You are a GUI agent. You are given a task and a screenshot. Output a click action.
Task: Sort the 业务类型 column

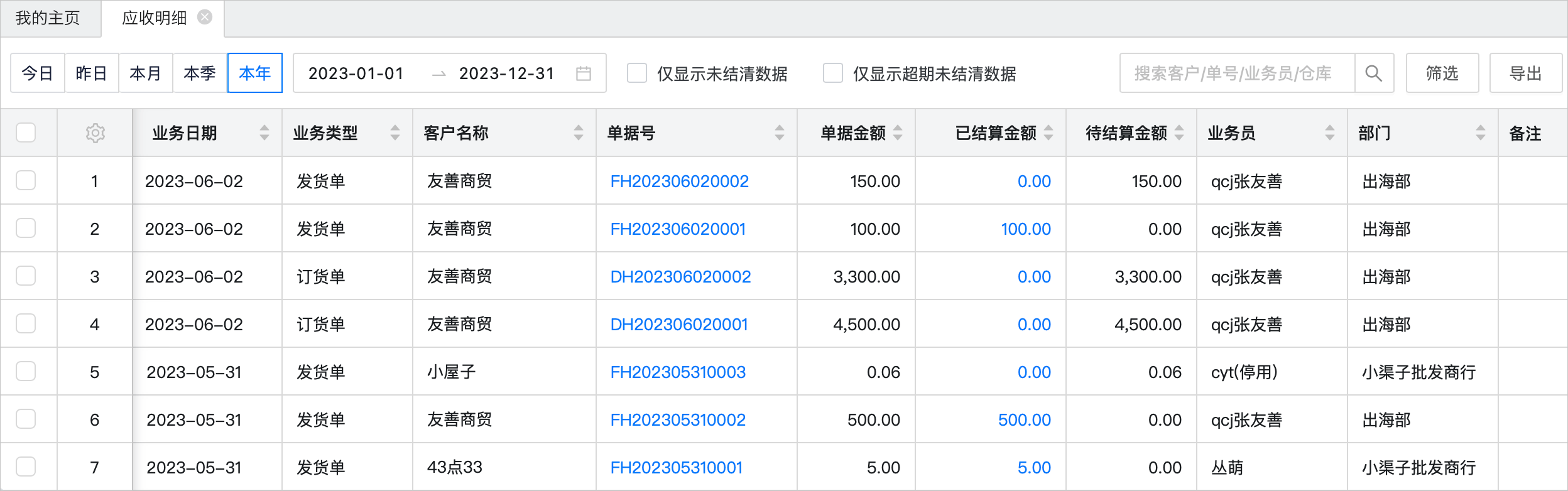click(395, 132)
